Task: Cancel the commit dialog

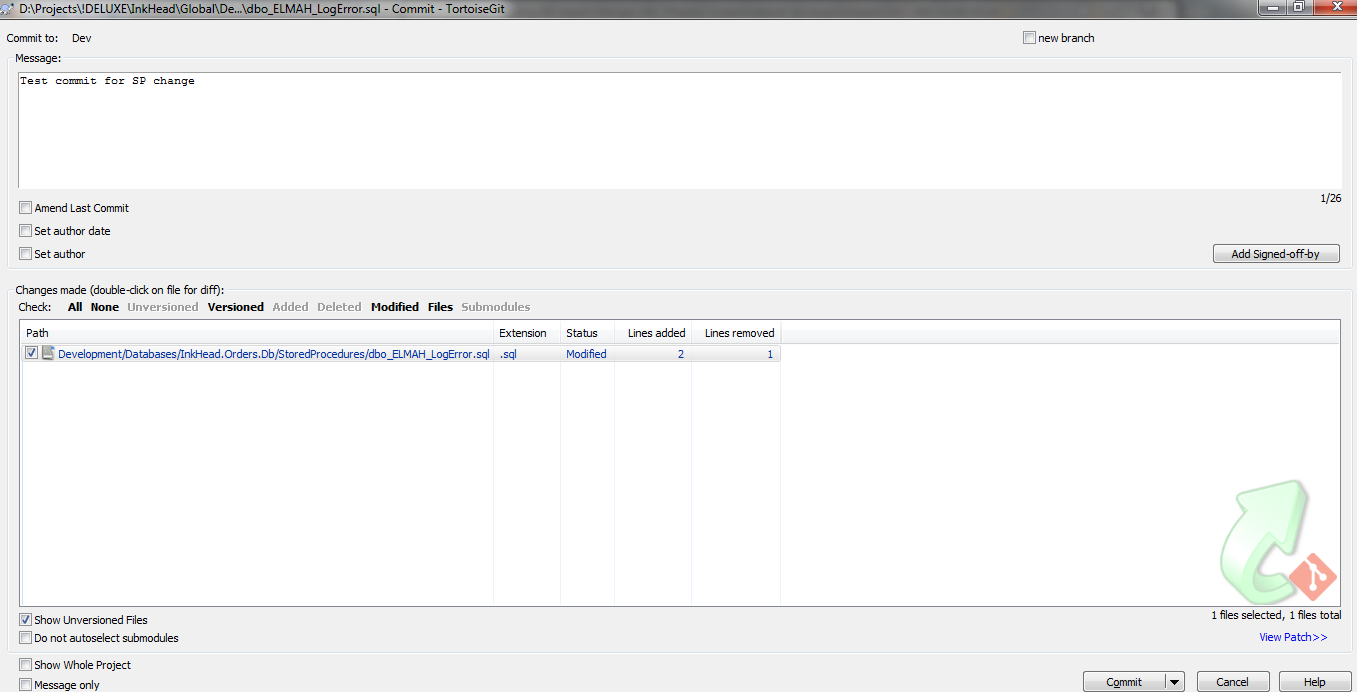Action: coord(1232,682)
